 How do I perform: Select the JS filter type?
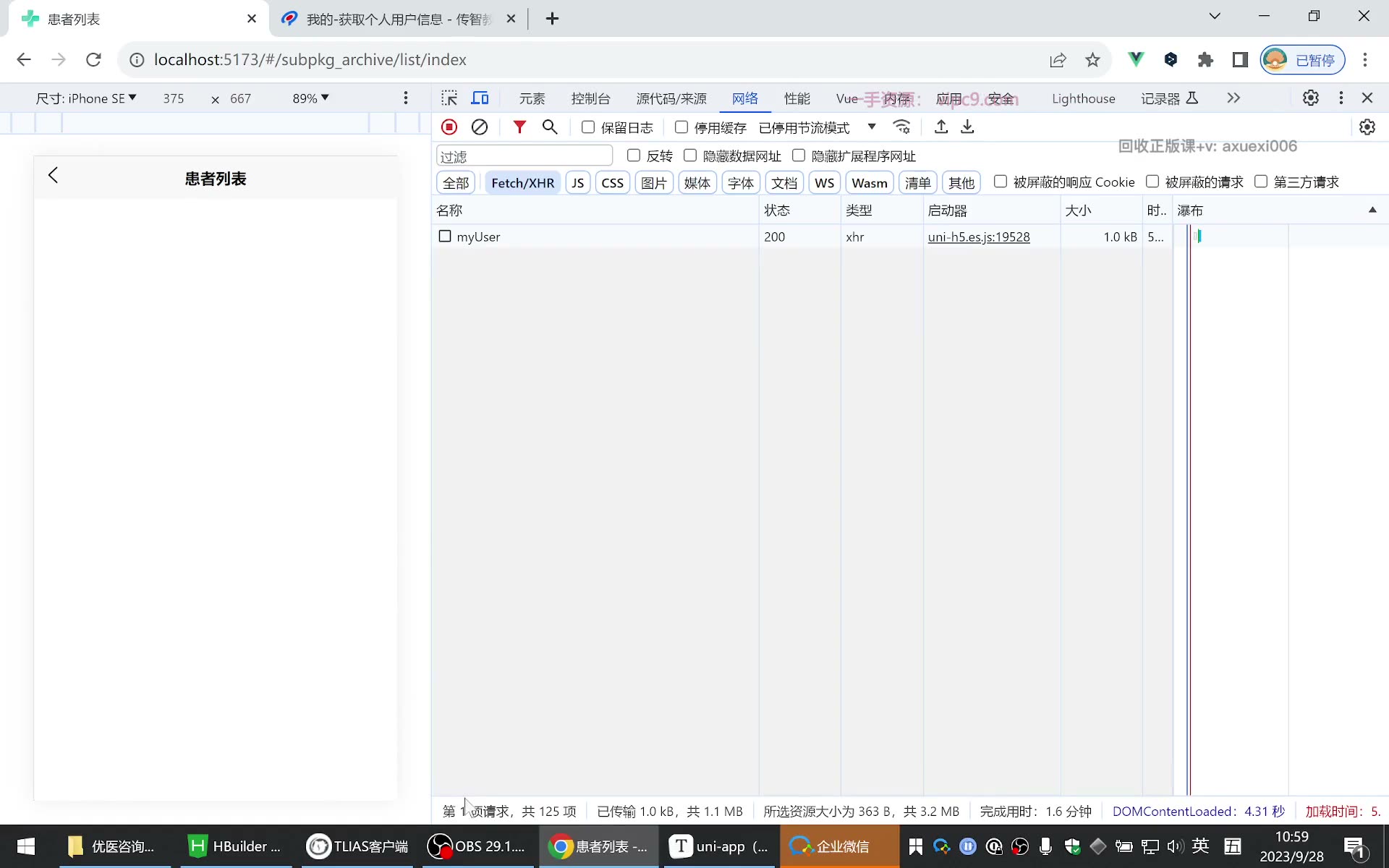pyautogui.click(x=577, y=182)
